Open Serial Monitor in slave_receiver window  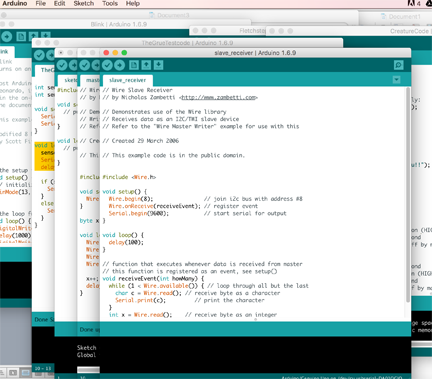pyautogui.click(x=398, y=65)
